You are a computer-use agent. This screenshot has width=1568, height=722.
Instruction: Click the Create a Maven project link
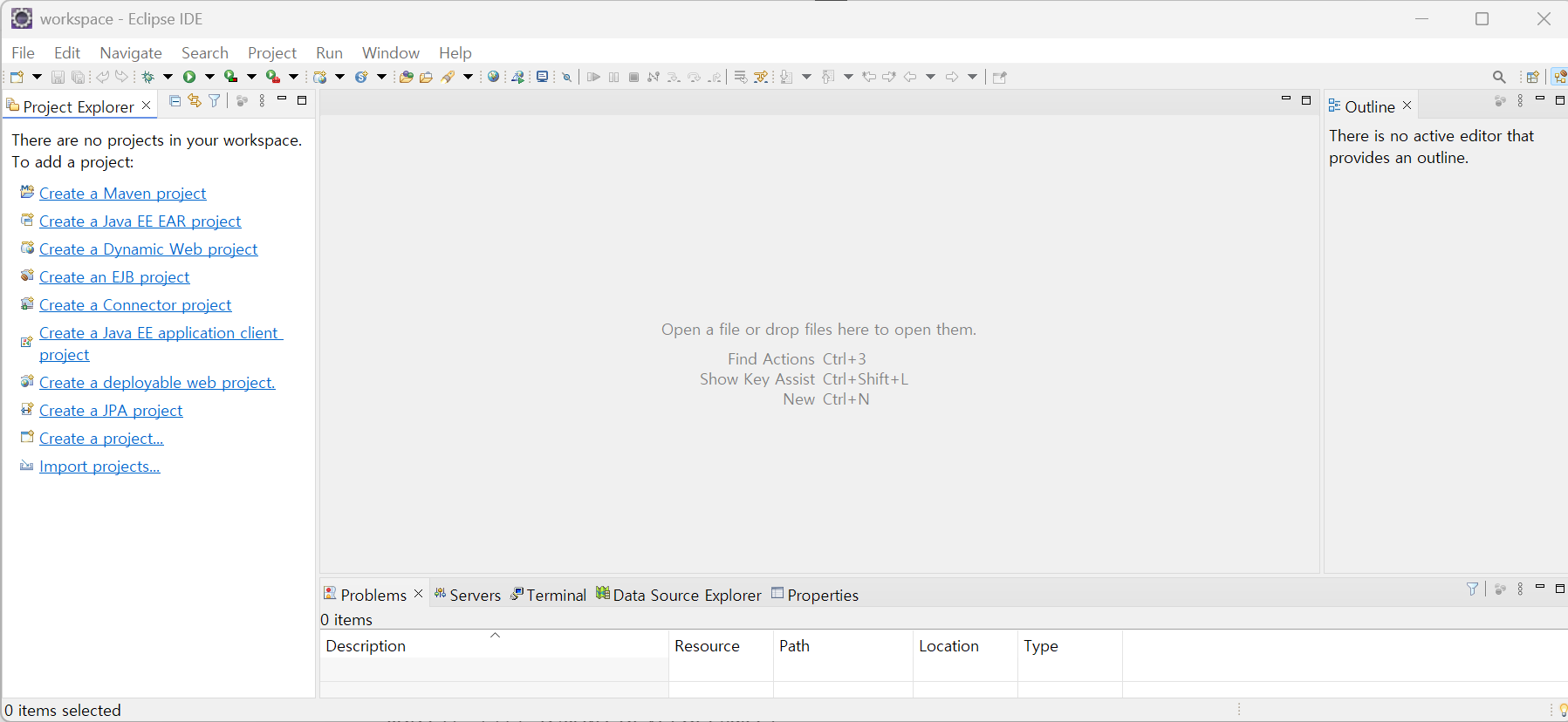[x=122, y=194]
